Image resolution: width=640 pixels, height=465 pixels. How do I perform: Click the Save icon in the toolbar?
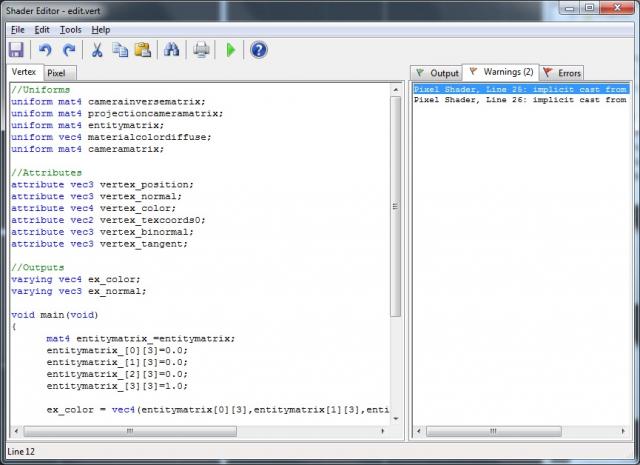click(x=16, y=50)
